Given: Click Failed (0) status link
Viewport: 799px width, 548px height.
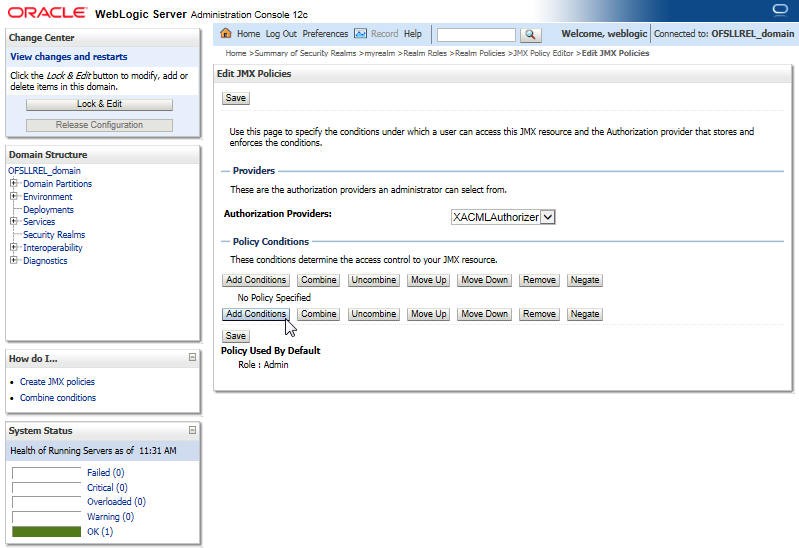Looking at the screenshot, I should 105,473.
